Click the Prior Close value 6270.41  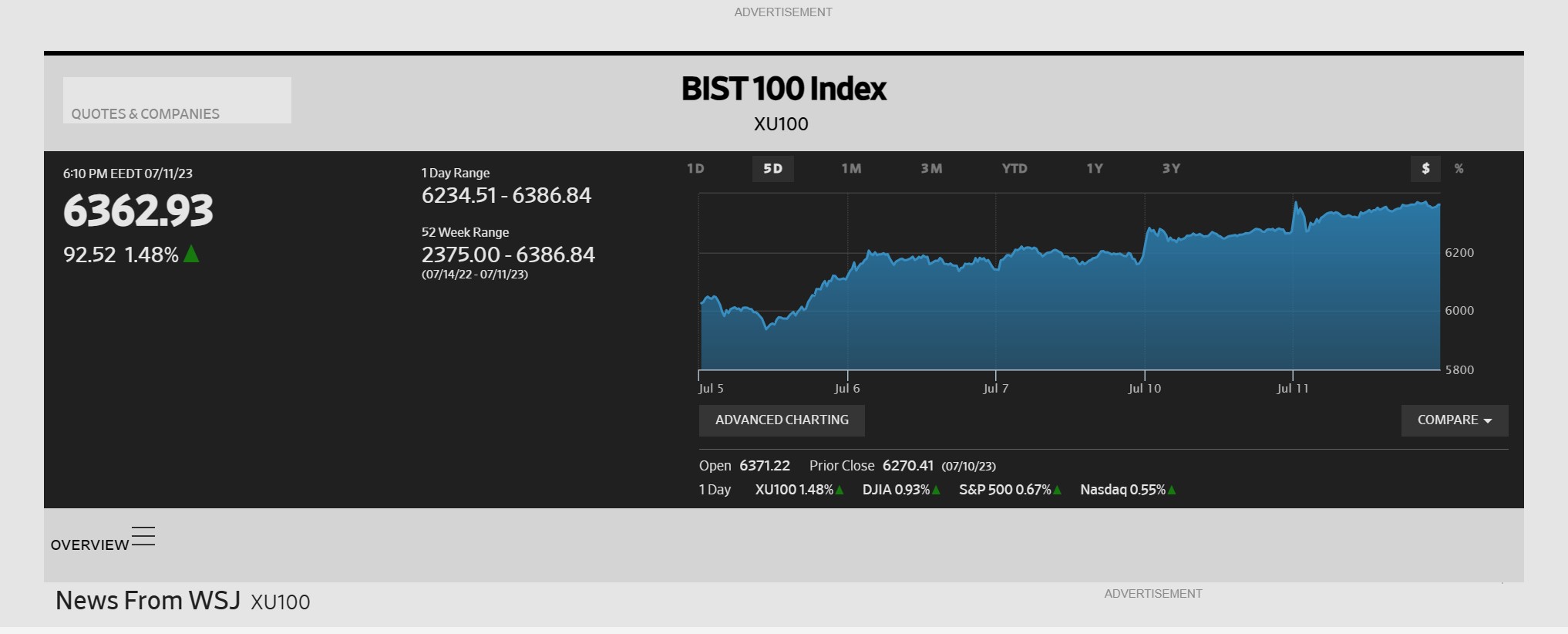908,466
